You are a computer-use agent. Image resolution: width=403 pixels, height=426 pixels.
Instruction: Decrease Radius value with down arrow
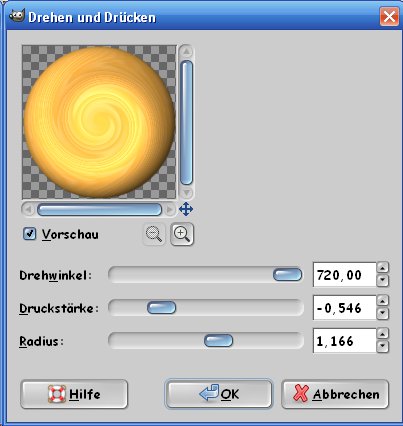(x=383, y=346)
